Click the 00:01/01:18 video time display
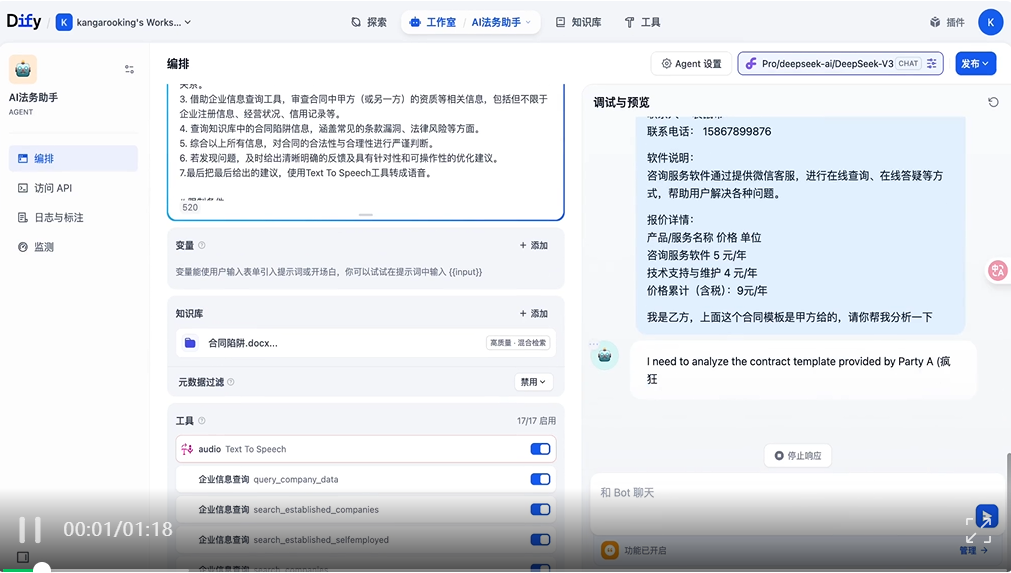The width and height of the screenshot is (1011, 573). click(x=118, y=530)
